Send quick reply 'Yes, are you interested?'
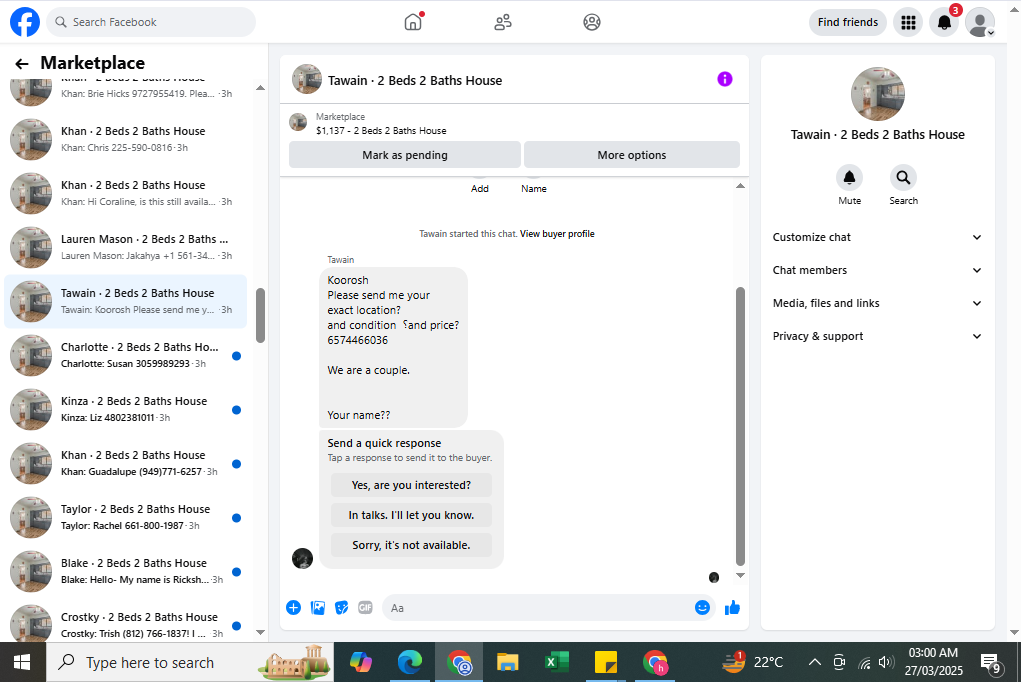This screenshot has height=682, width=1021. [x=411, y=485]
